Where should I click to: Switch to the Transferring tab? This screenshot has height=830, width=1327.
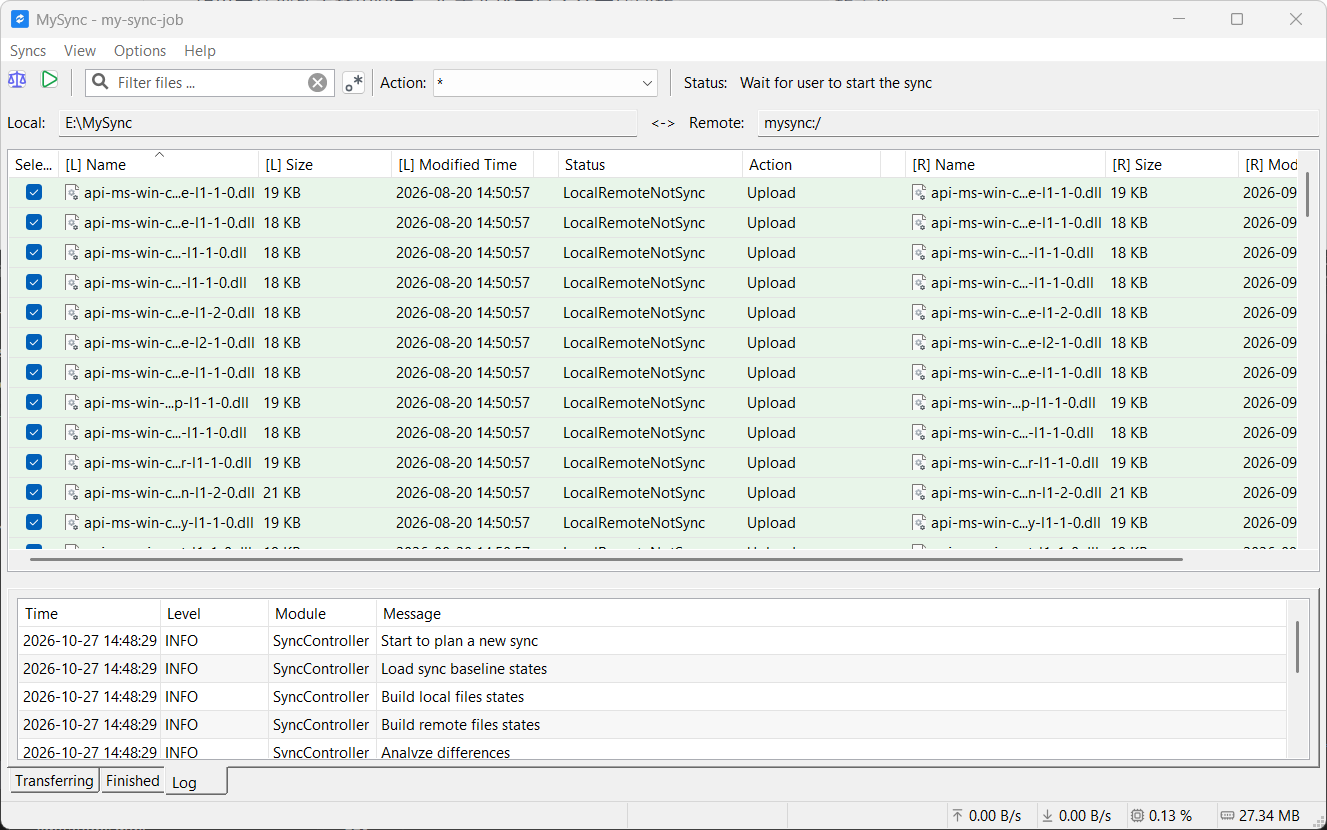coord(54,781)
